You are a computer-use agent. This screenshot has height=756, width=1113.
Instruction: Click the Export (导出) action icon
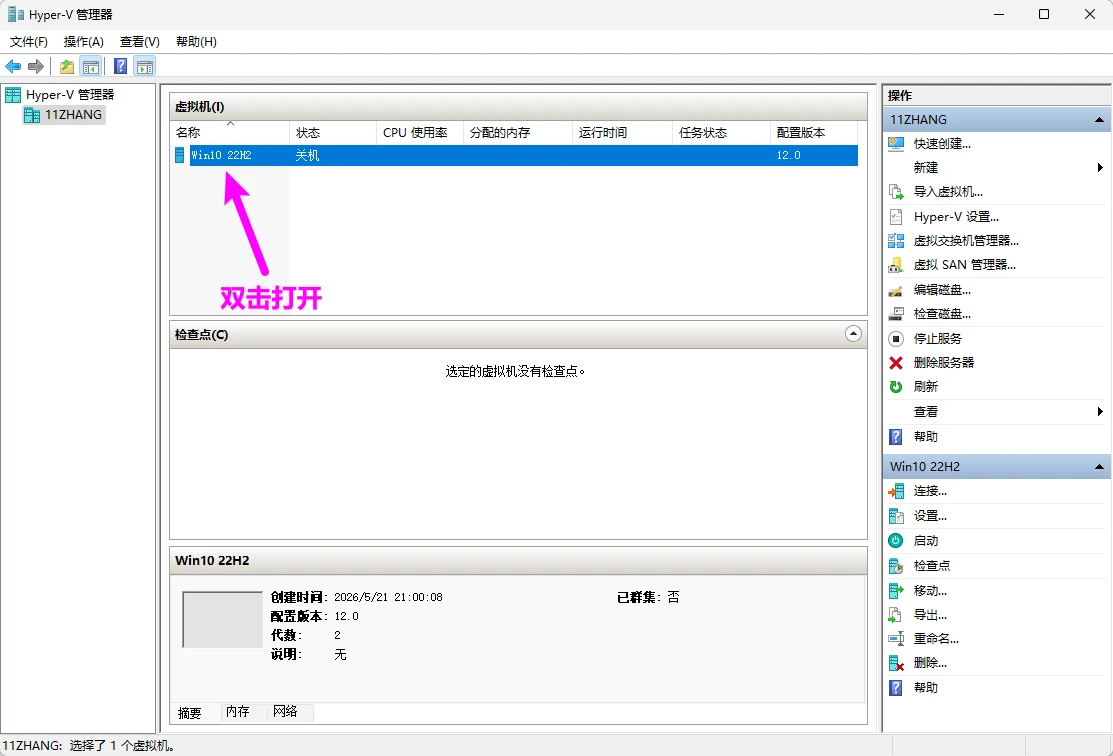(896, 615)
